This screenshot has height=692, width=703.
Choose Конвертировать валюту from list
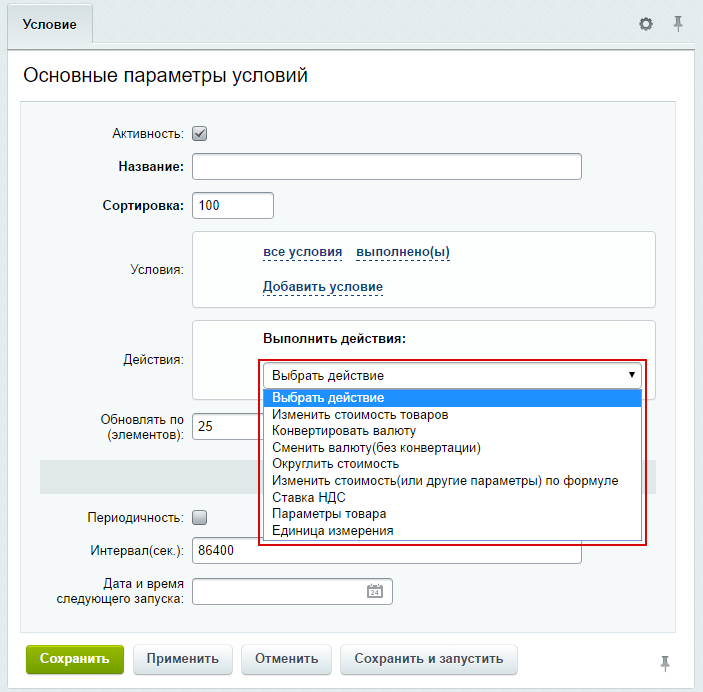(344, 431)
